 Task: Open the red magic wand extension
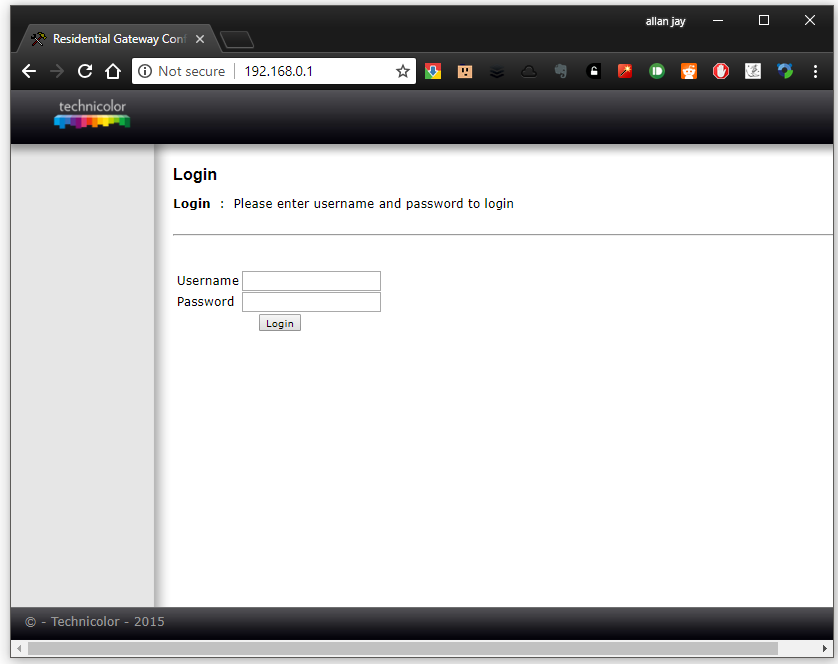click(x=625, y=71)
